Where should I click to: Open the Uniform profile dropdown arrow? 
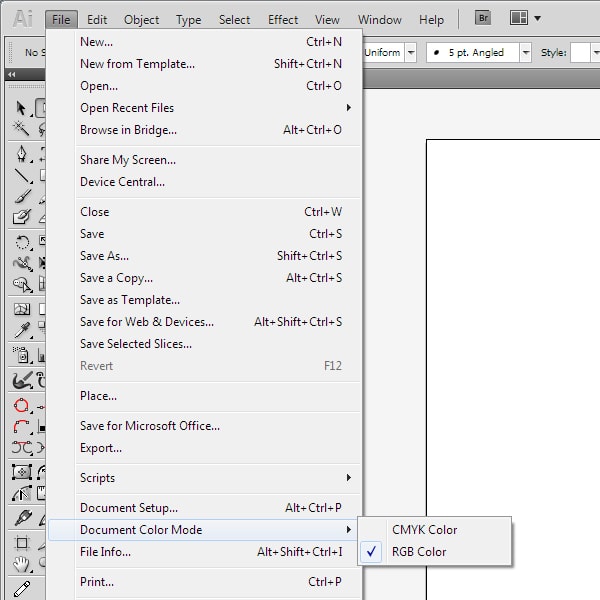click(411, 52)
